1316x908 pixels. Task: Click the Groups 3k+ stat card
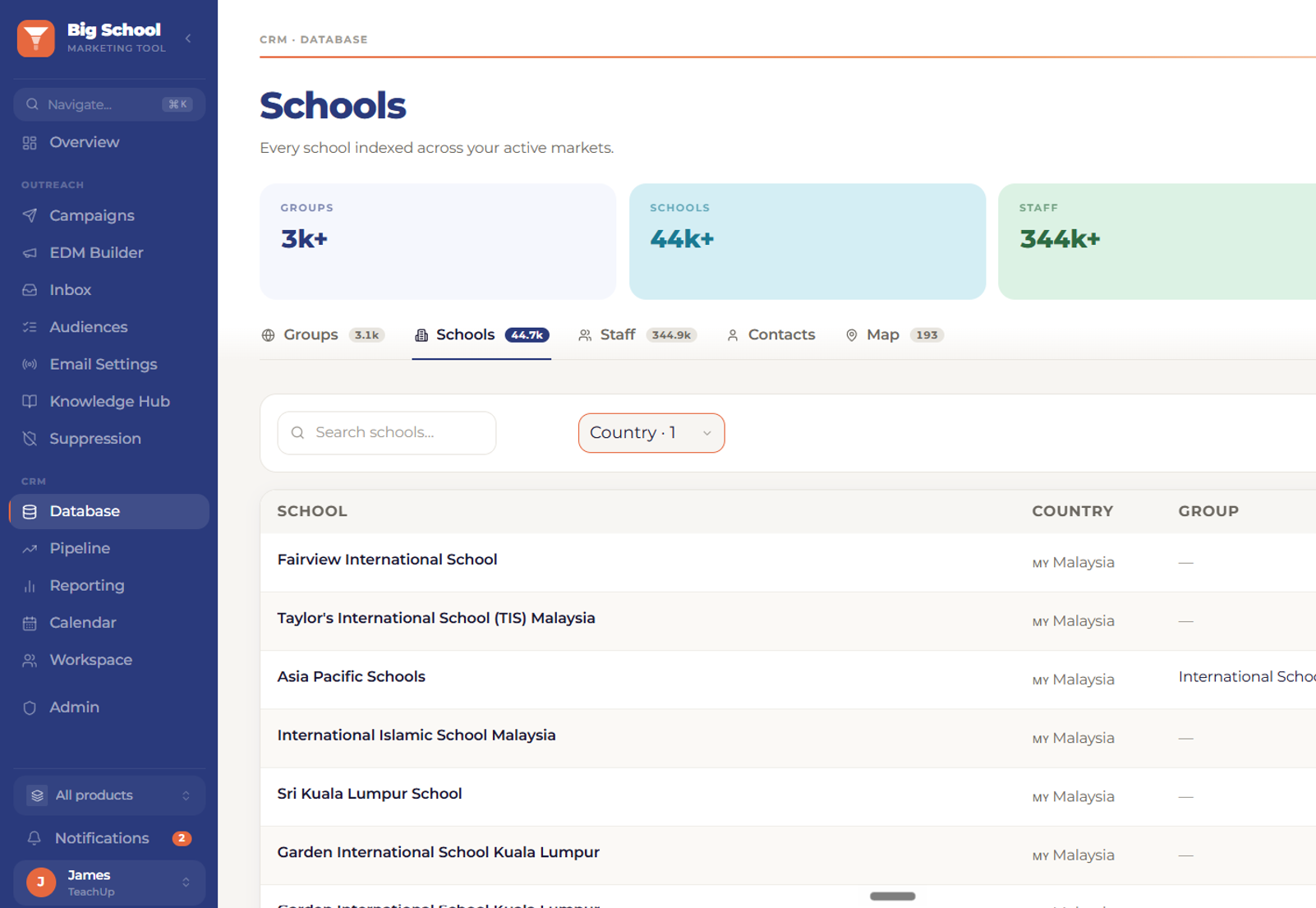point(438,242)
